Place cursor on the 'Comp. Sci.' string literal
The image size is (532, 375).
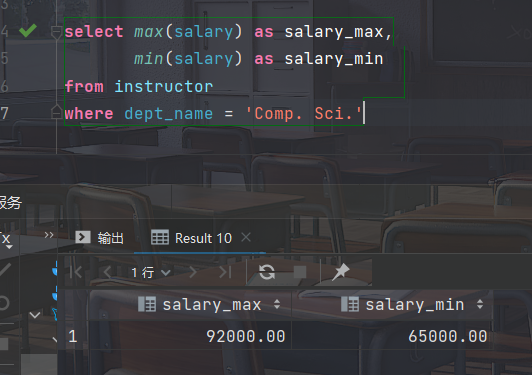pyautogui.click(x=304, y=113)
